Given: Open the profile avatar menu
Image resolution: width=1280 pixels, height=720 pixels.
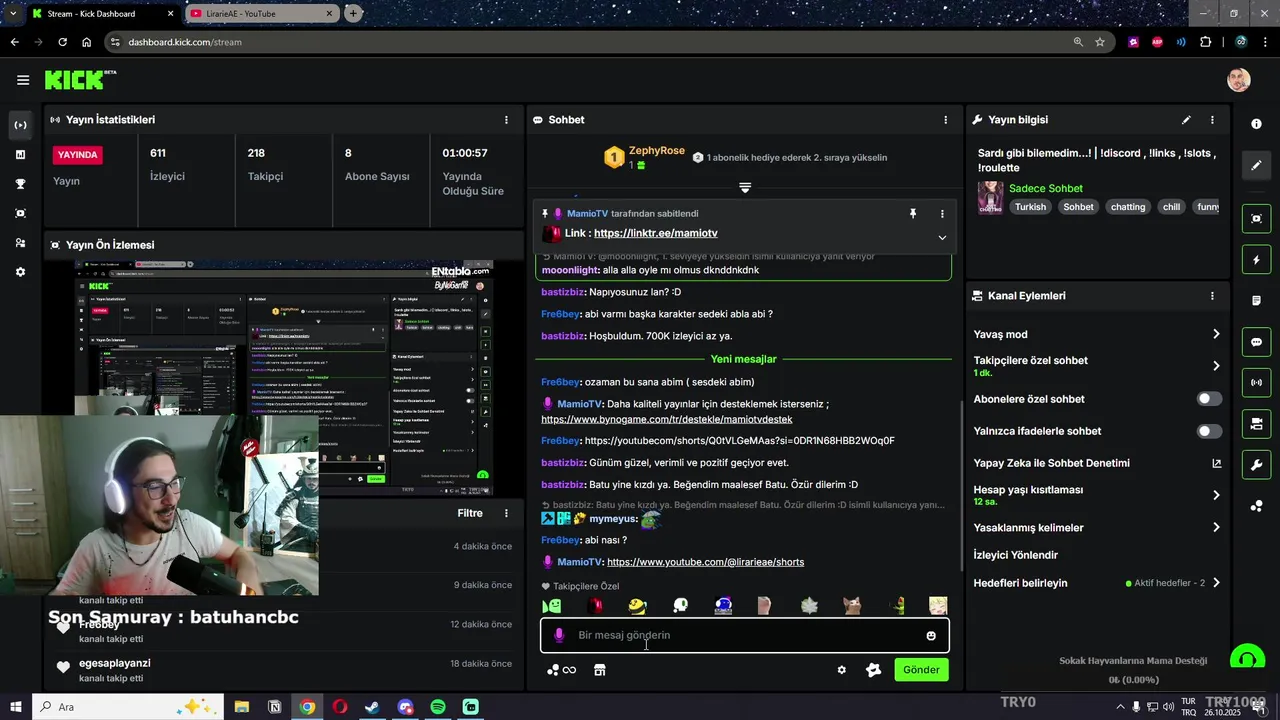Looking at the screenshot, I should [1239, 80].
